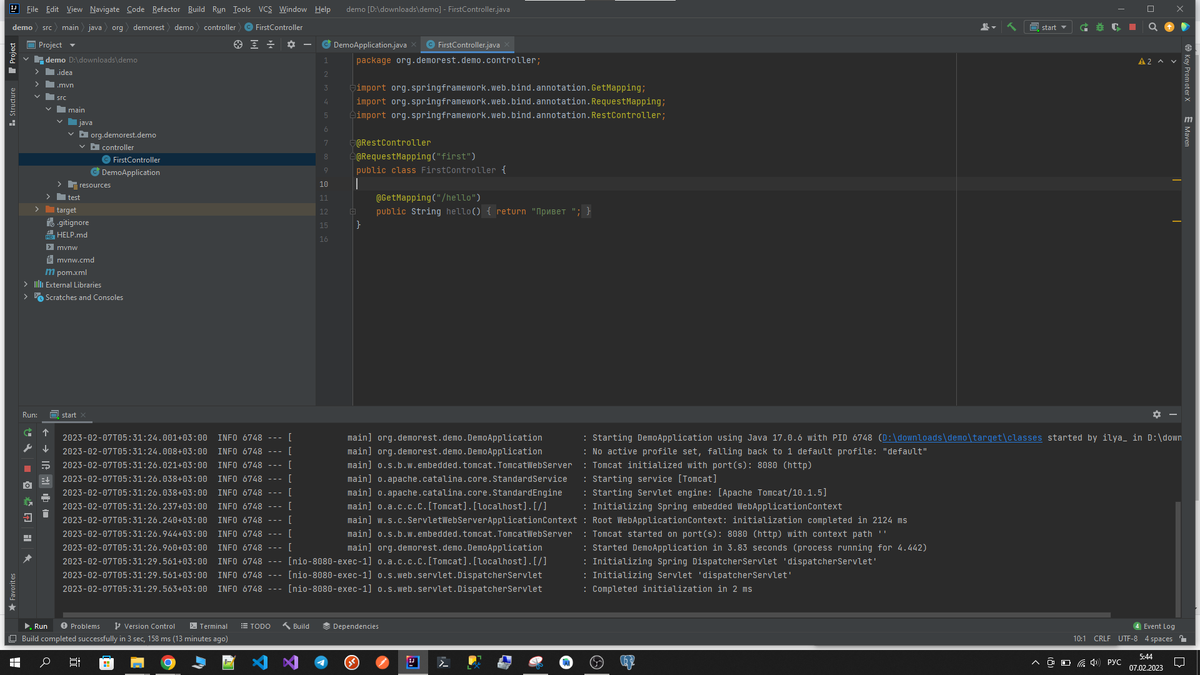
Task: Hide the Project tool window
Action: (x=307, y=45)
